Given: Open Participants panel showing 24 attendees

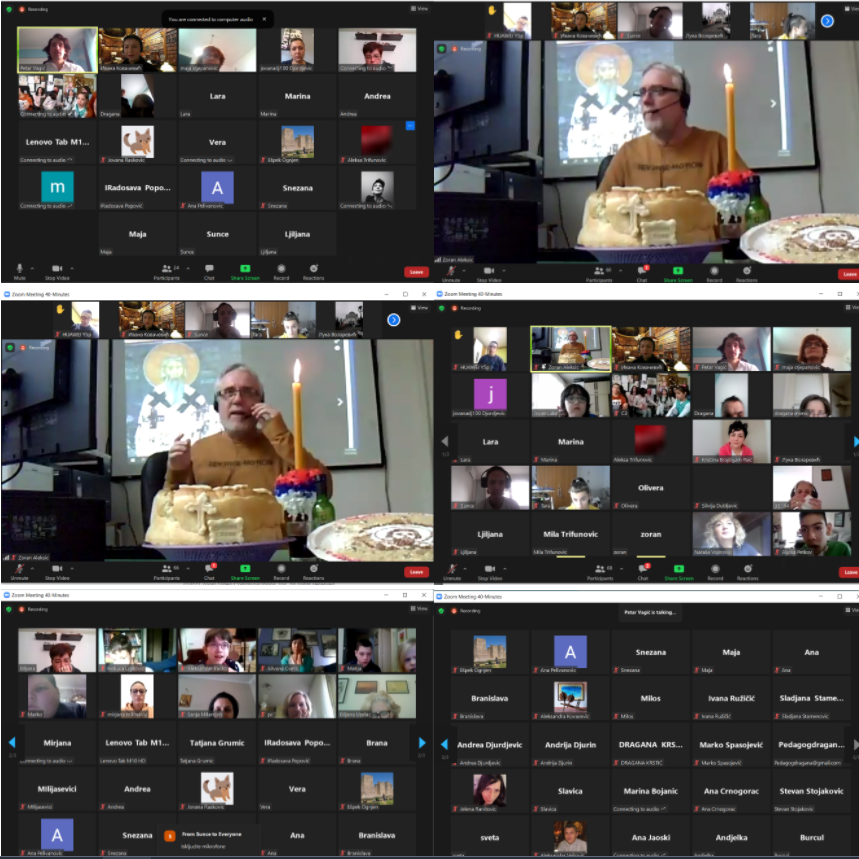Looking at the screenshot, I should click(x=168, y=269).
